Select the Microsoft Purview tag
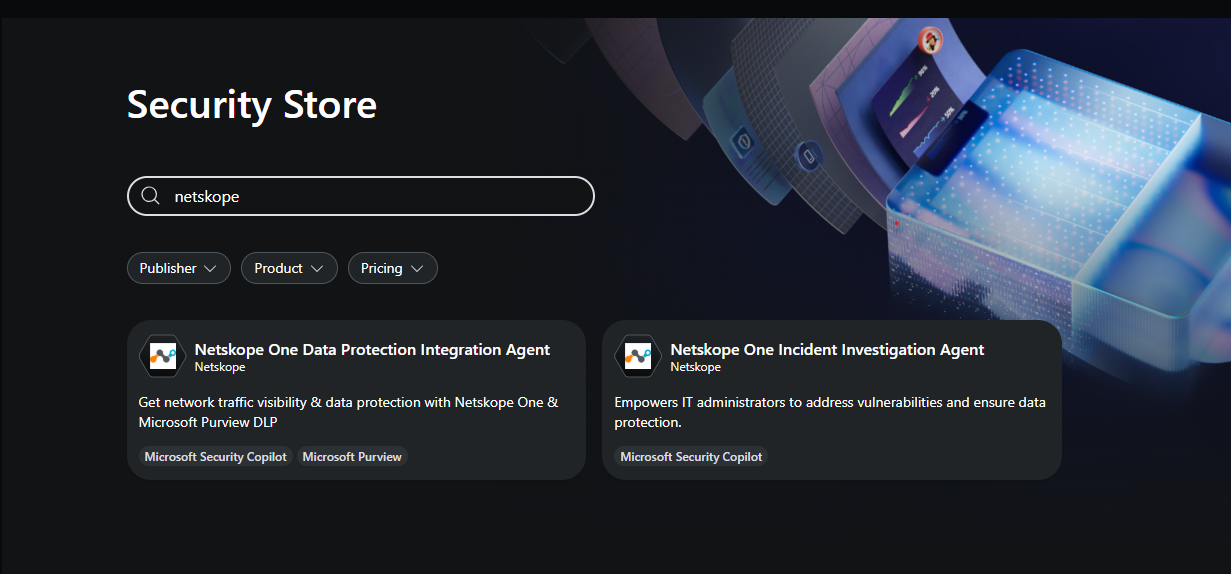 tap(352, 456)
